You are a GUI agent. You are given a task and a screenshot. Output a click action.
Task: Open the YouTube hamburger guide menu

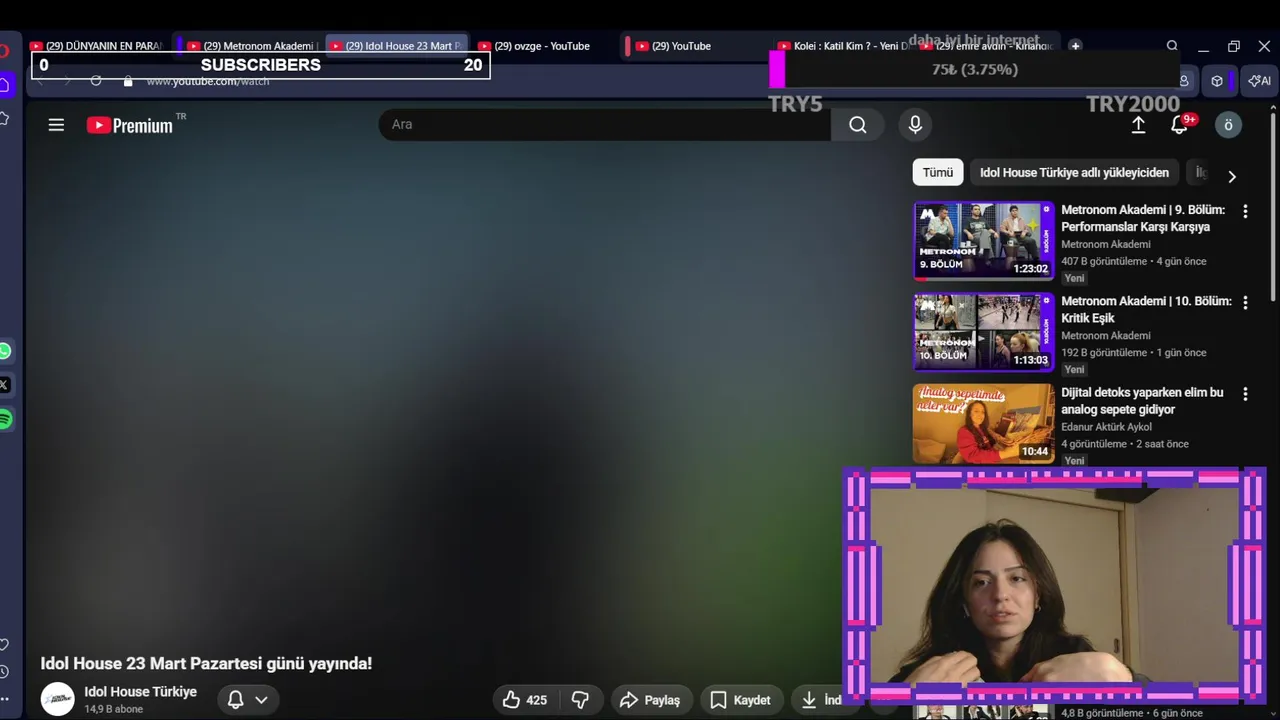click(x=56, y=125)
